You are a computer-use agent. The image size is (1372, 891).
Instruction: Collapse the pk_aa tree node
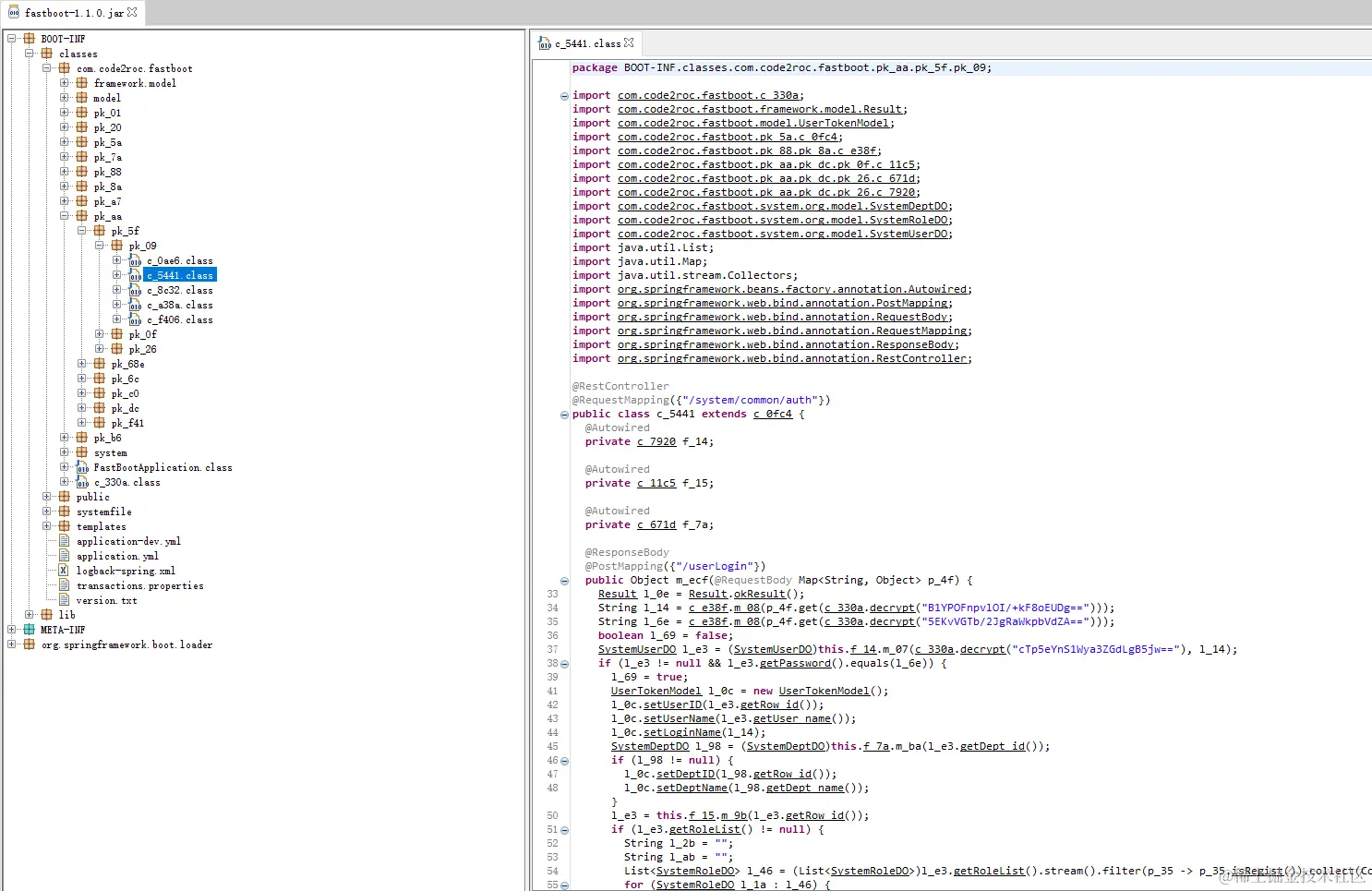[x=64, y=216]
